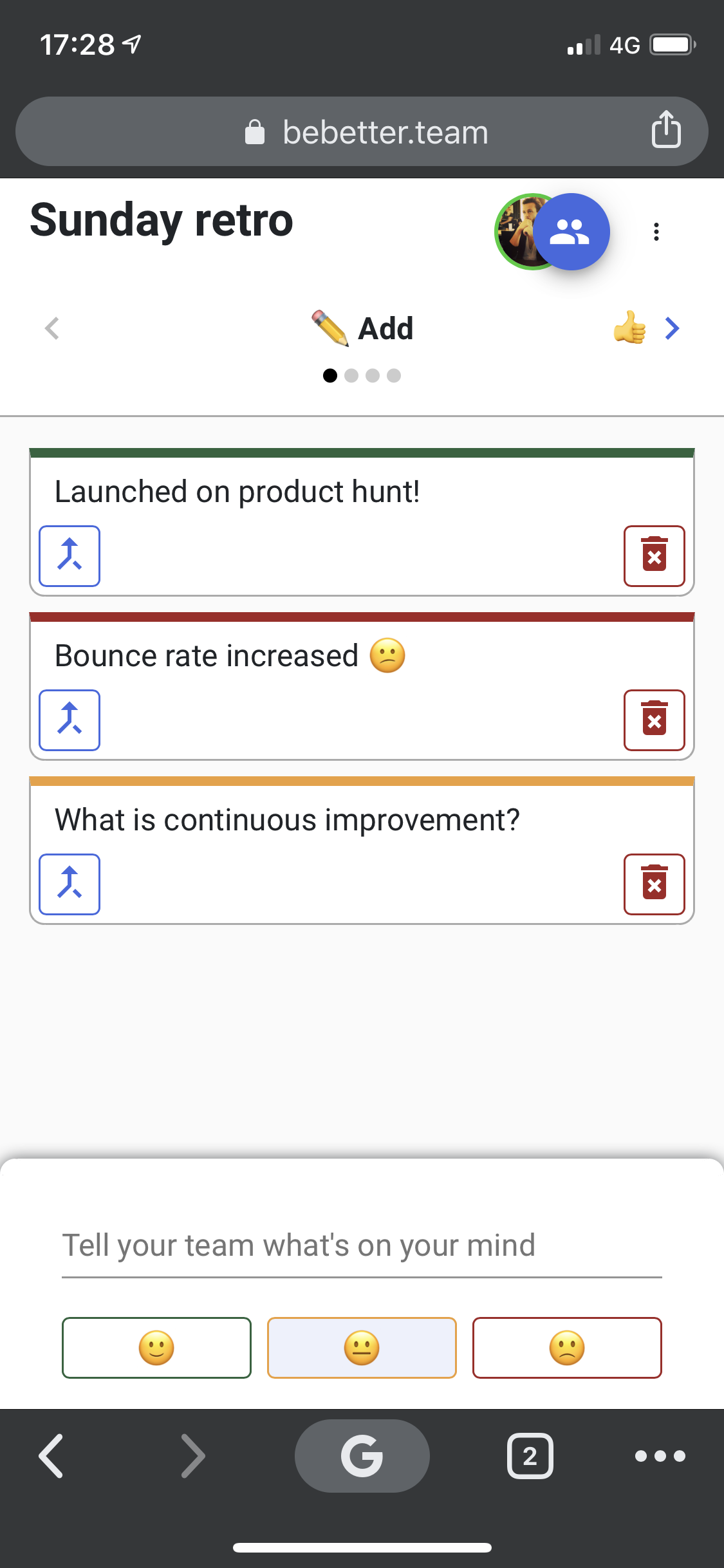Jump to second step indicator dot
Screen dimensions: 724x1568
point(351,376)
